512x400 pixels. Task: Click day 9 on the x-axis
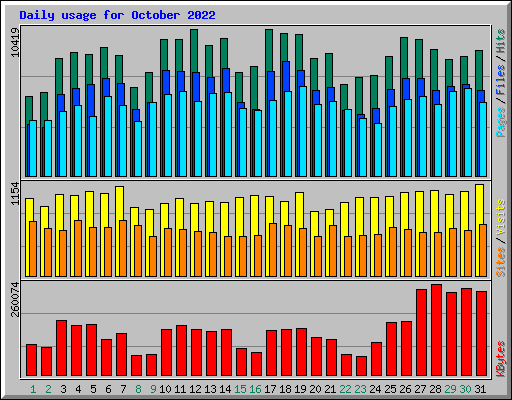[153, 389]
